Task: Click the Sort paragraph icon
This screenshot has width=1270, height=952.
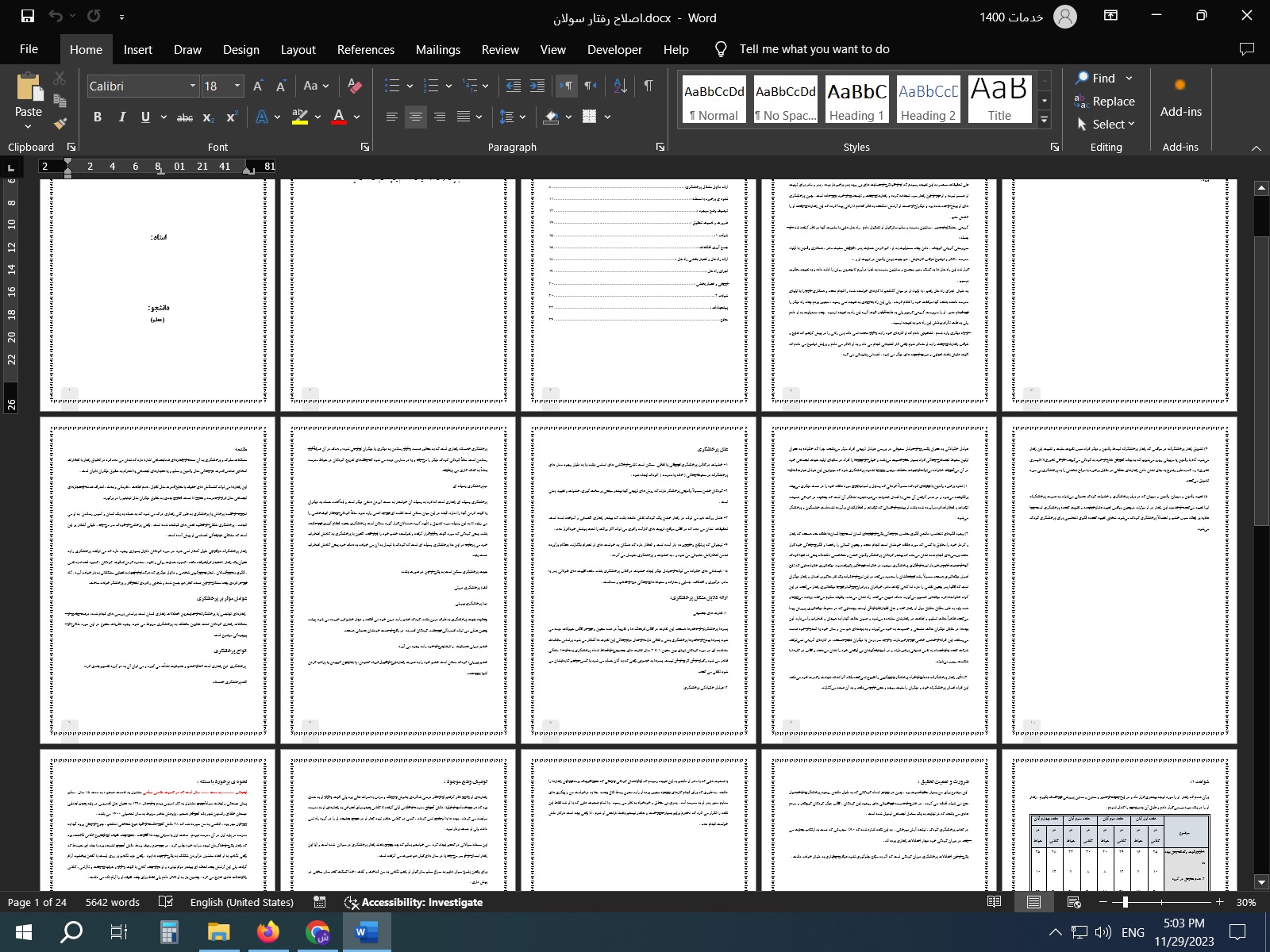Action: [x=621, y=86]
